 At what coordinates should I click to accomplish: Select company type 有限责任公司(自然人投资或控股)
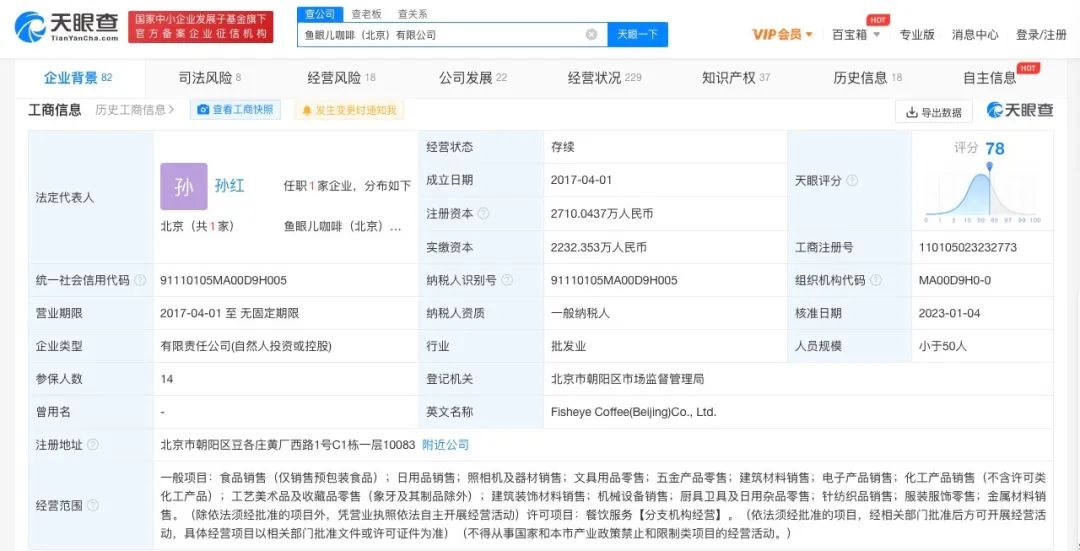tap(246, 346)
